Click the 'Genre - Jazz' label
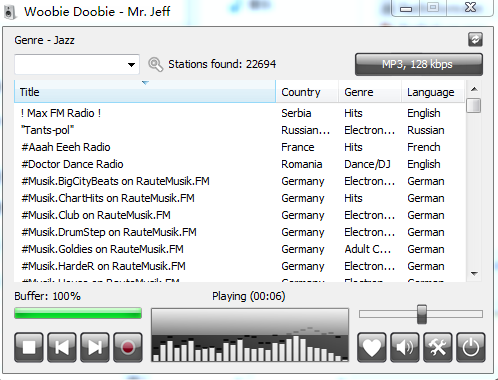The image size is (498, 380). [x=44, y=40]
